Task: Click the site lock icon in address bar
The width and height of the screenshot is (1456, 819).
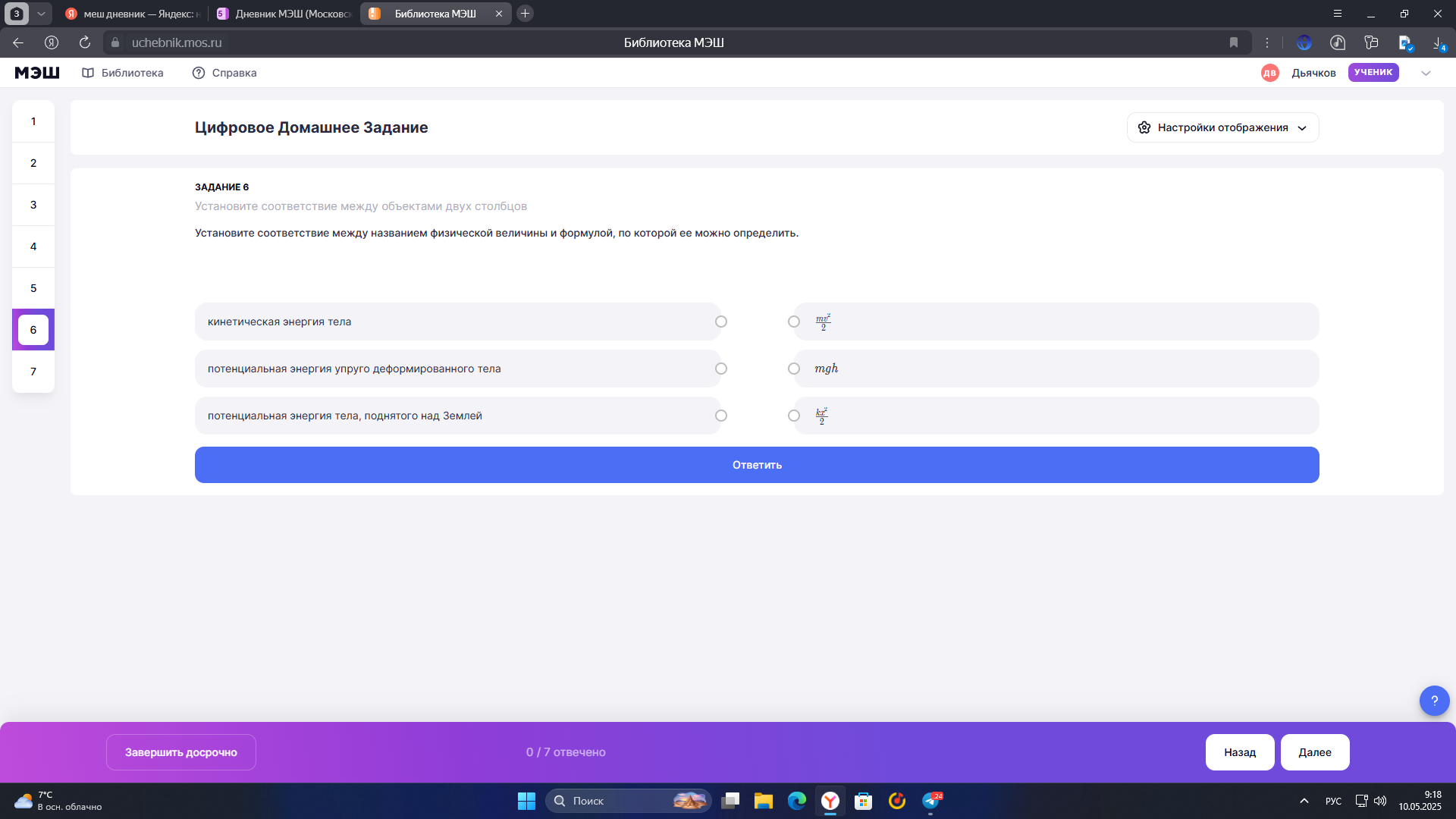Action: click(x=115, y=42)
